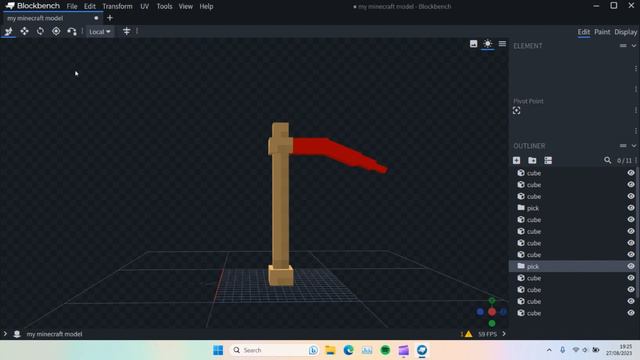Switch to Display mode tab
The image size is (640, 360).
[625, 32]
